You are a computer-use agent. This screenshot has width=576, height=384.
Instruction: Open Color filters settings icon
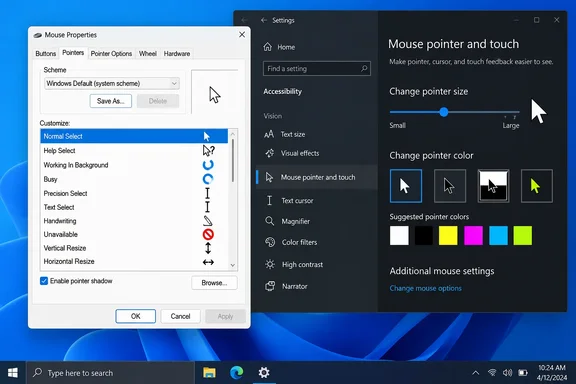270,242
